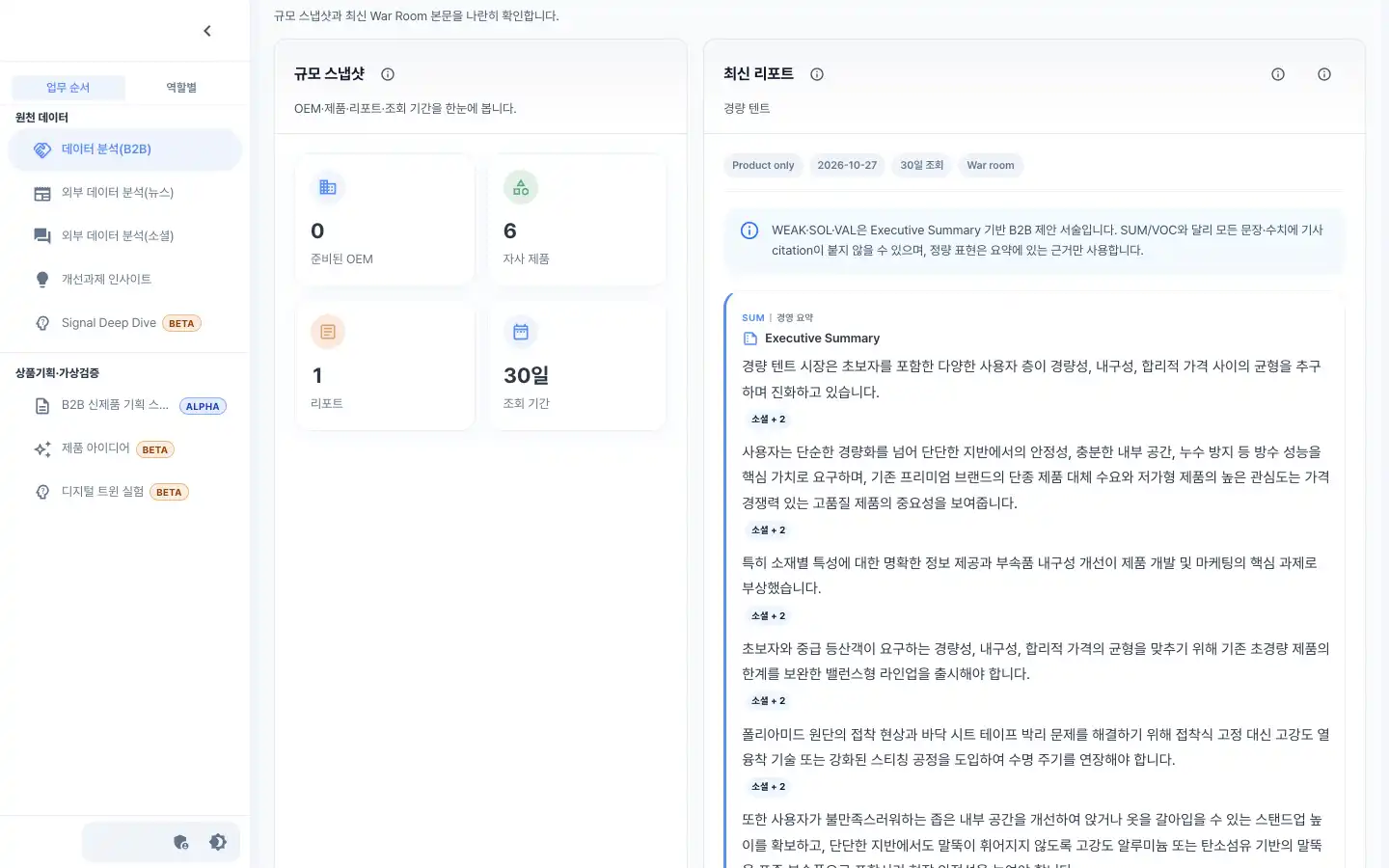Click the lightbulb icon for insights

[42, 280]
